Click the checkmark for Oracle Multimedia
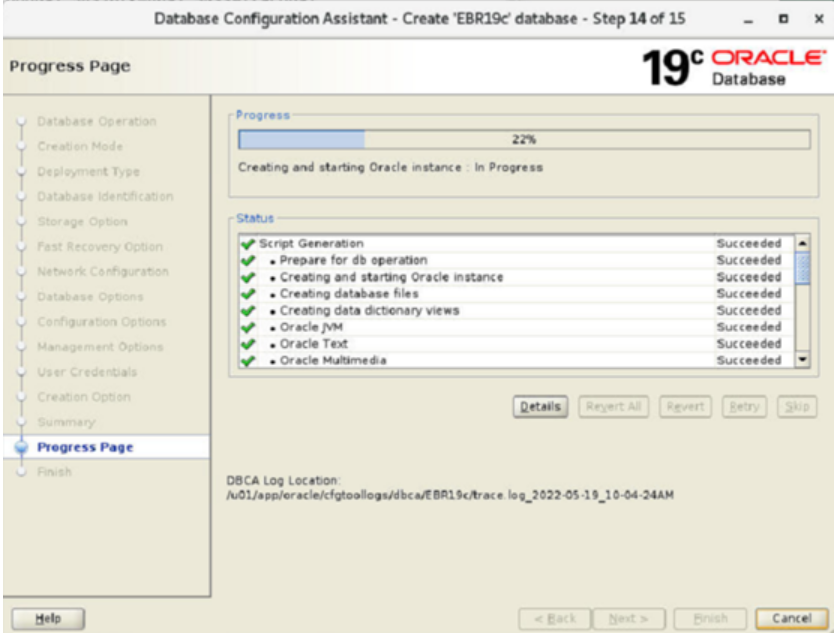Image resolution: width=840 pixels, height=636 pixels. [248, 361]
